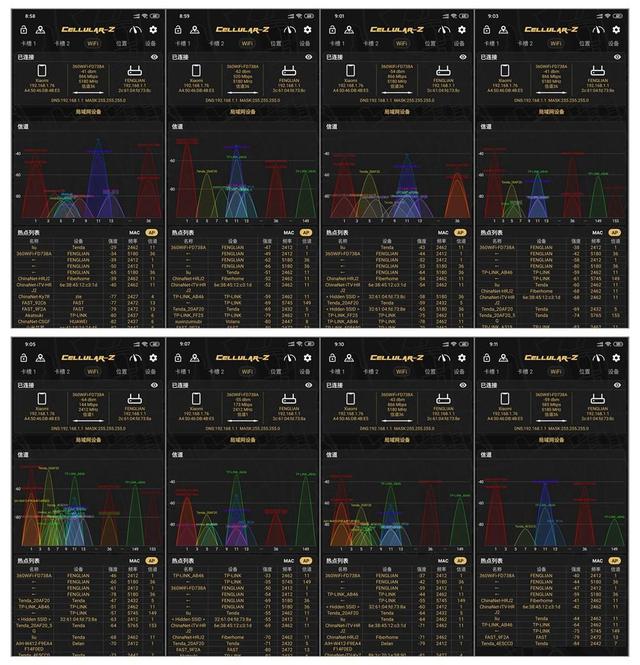Toggle the eye visibility icon in 9:01 screen
The image size is (640, 665).
tap(463, 57)
